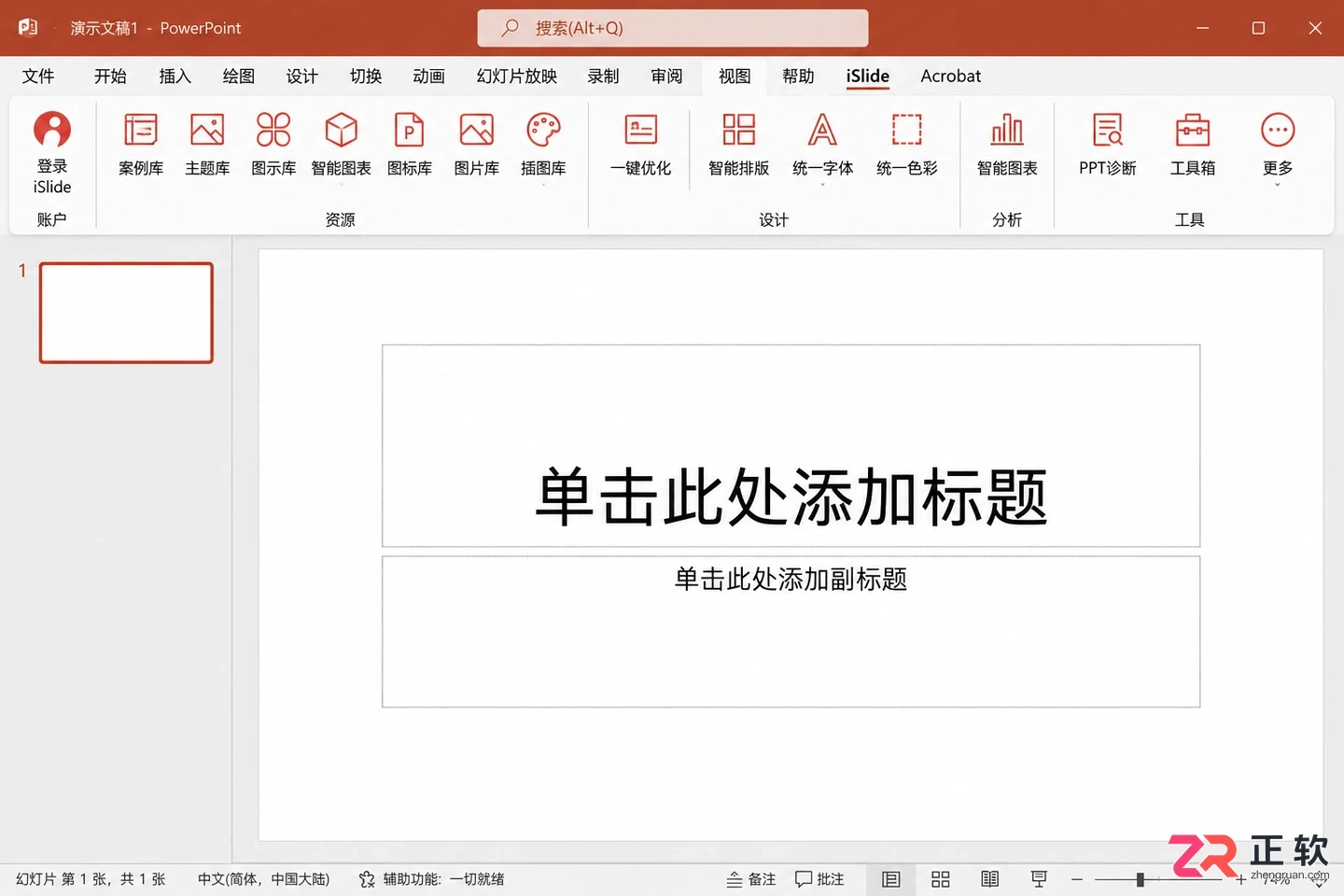Switch to slide sorter view

click(x=941, y=879)
